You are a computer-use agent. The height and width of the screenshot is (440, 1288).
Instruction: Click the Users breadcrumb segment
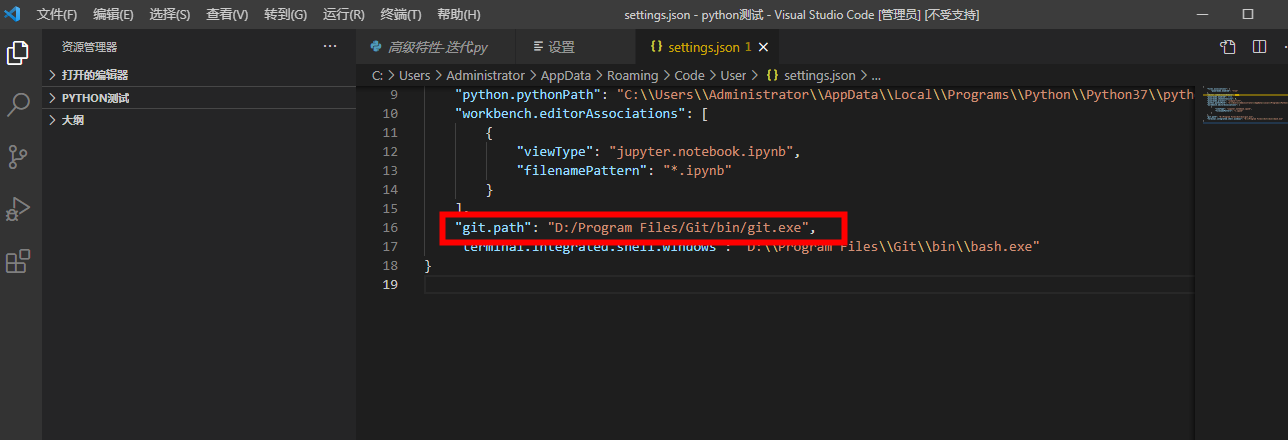(x=415, y=75)
